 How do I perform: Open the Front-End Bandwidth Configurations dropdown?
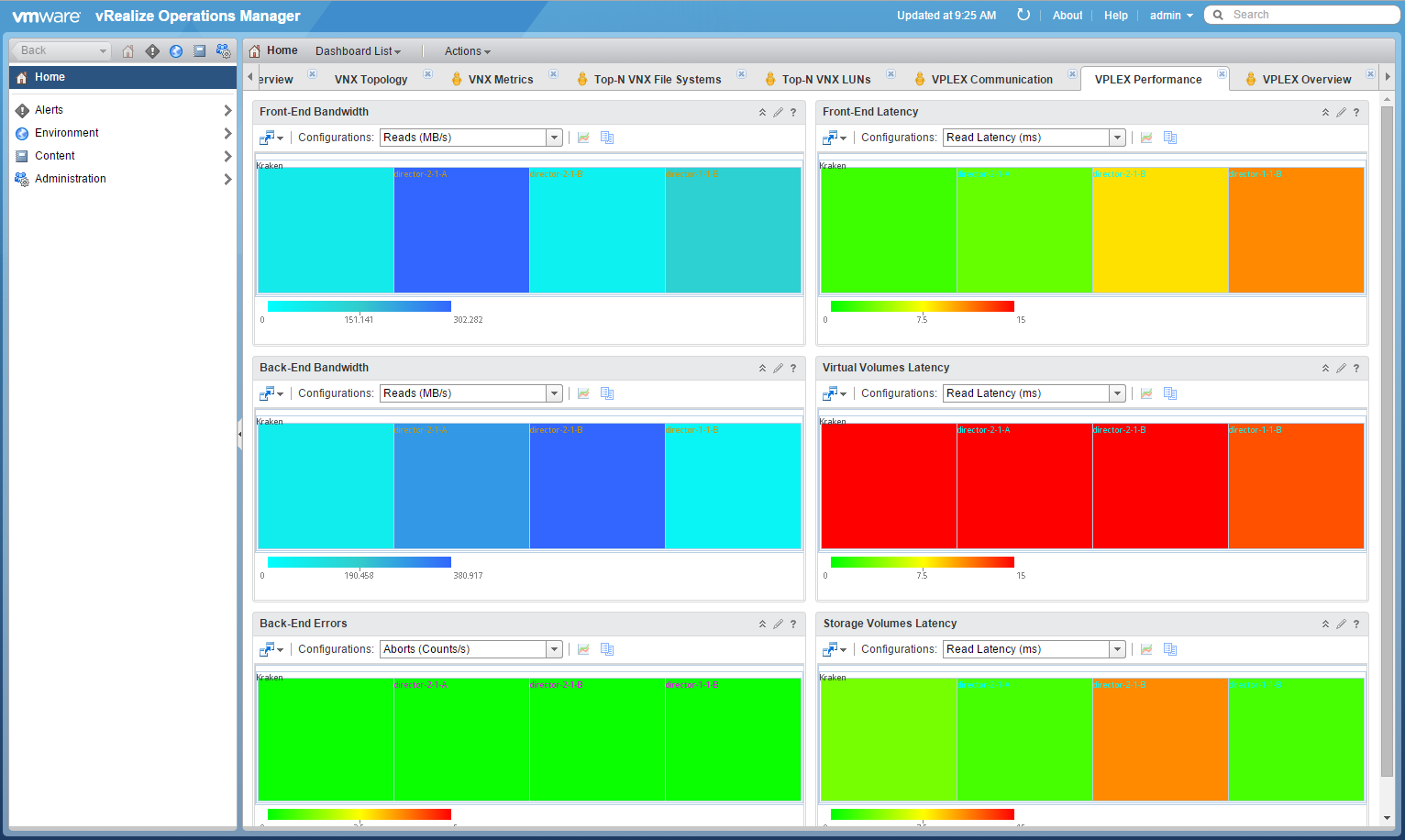[554, 138]
